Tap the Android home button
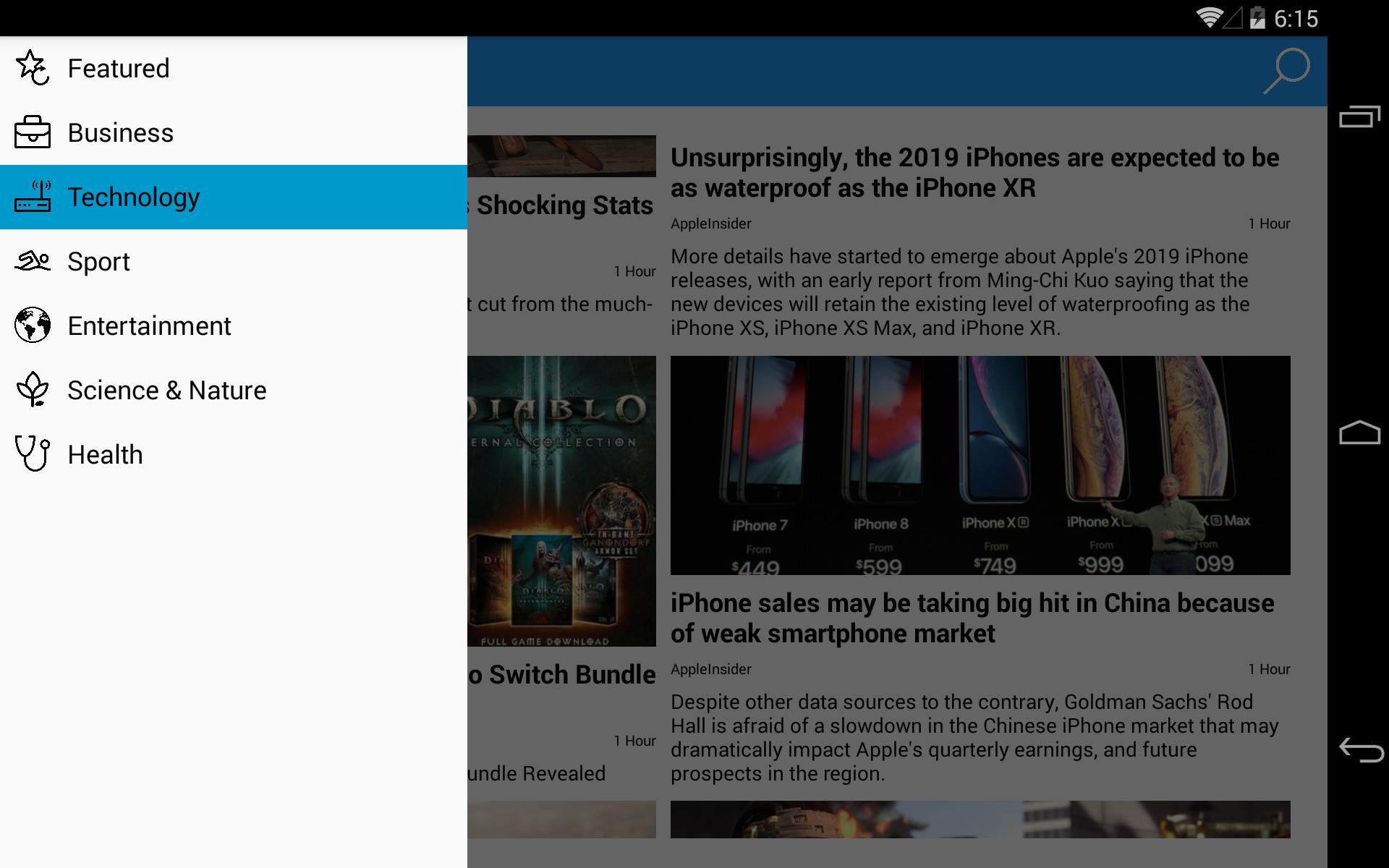 click(1359, 433)
